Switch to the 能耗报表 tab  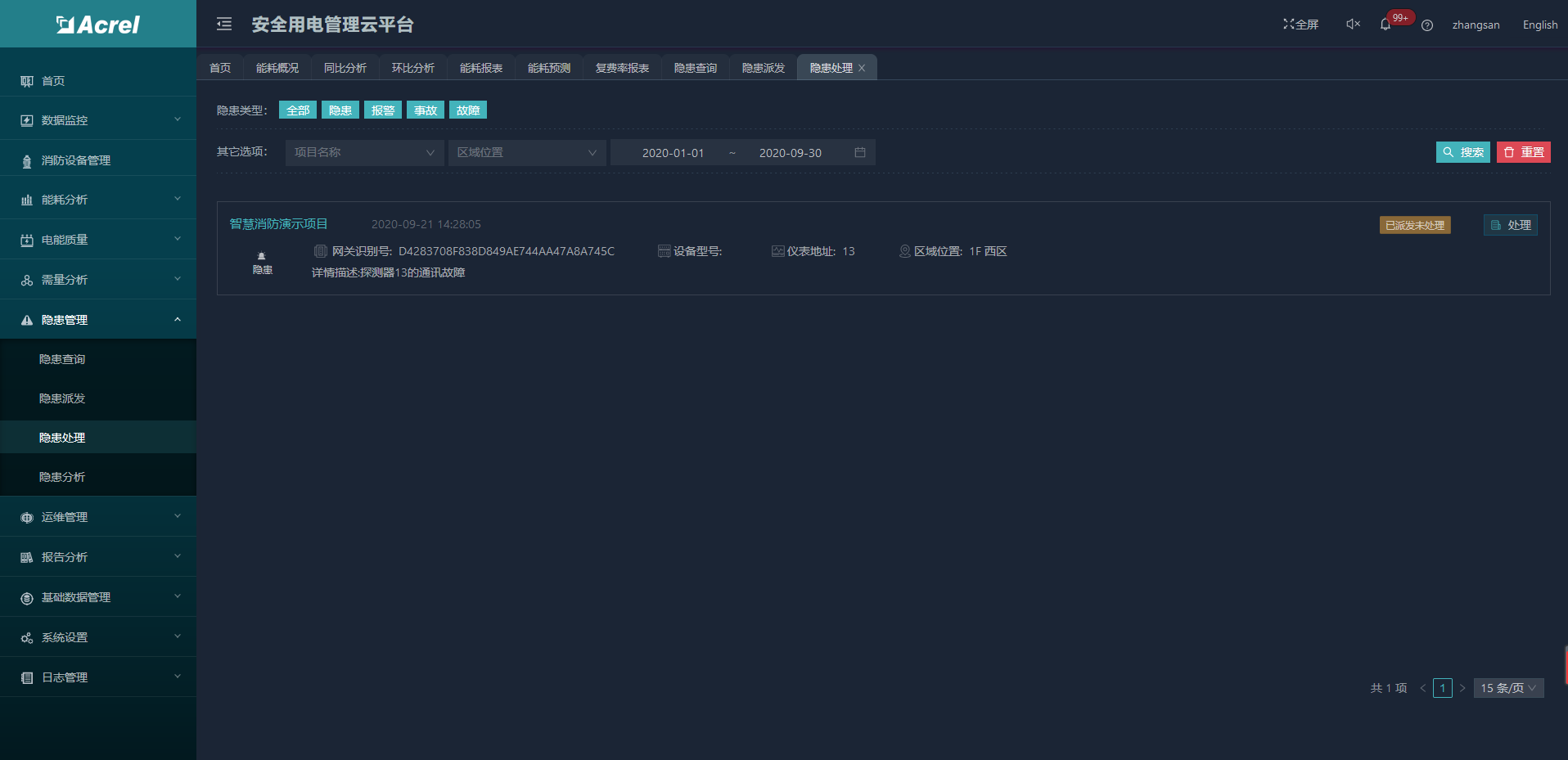point(481,68)
